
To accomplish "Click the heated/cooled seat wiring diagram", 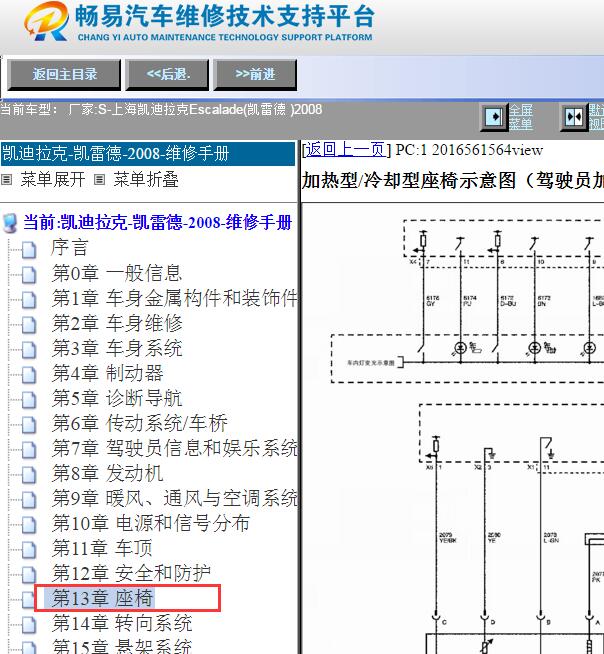I will click(453, 429).
